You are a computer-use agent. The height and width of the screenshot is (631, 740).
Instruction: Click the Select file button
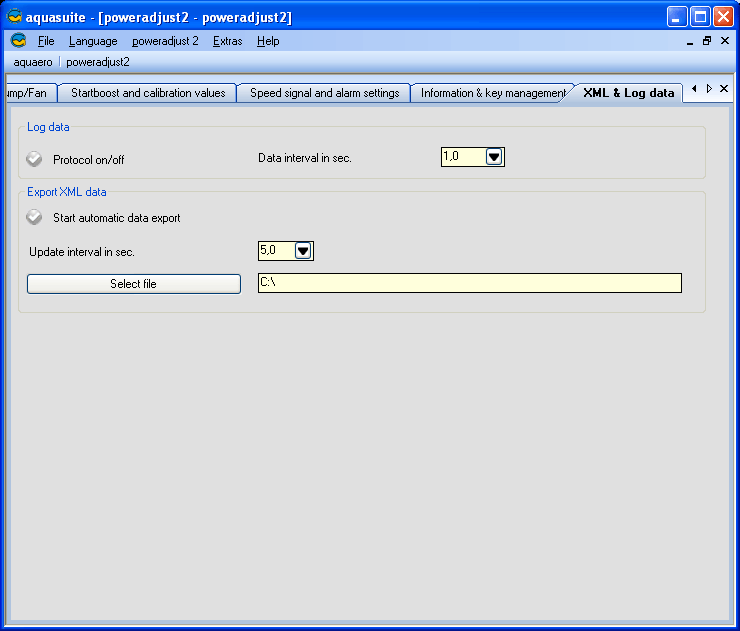click(134, 284)
